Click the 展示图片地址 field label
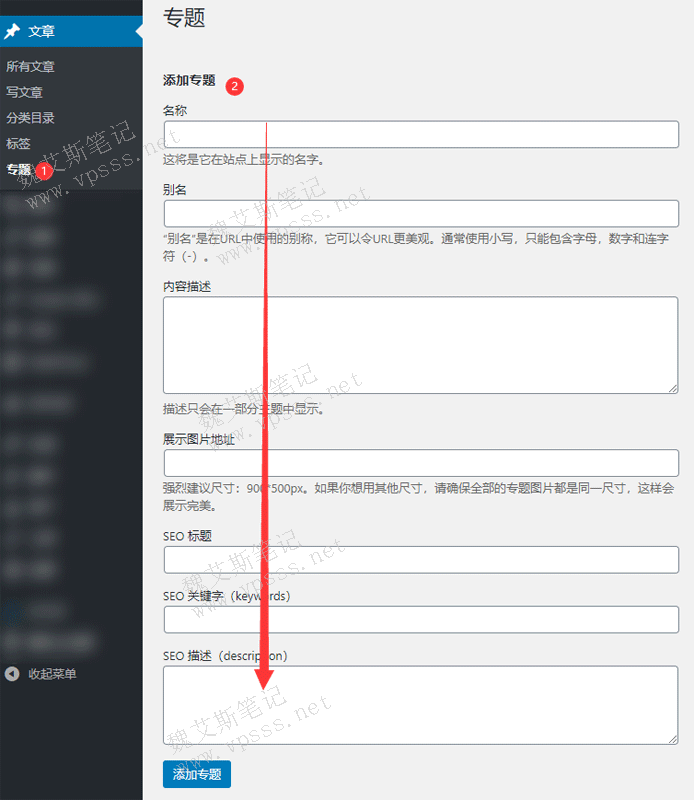Viewport: 694px width, 800px height. point(198,439)
